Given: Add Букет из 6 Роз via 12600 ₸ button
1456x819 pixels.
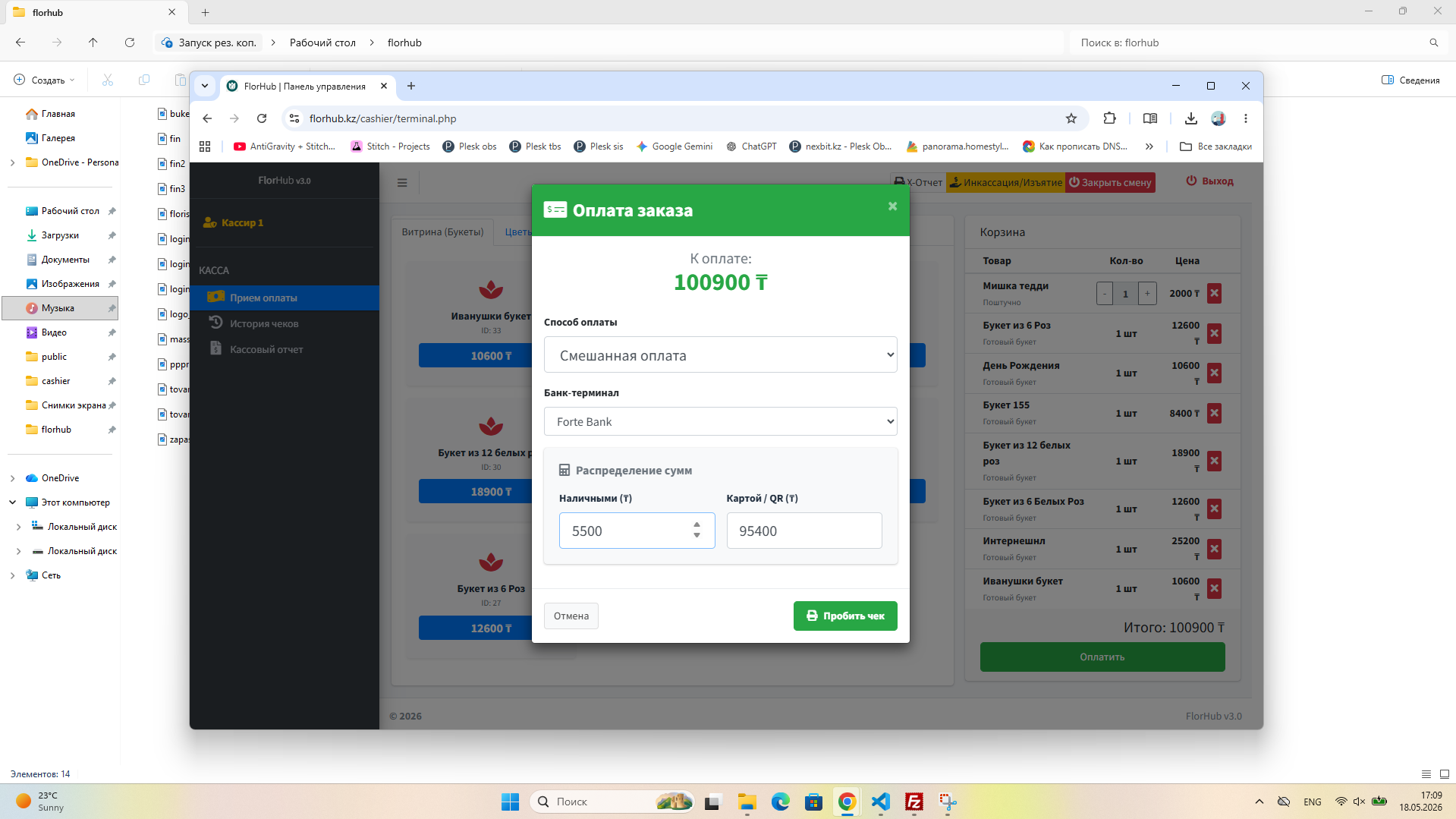Looking at the screenshot, I should [476, 628].
